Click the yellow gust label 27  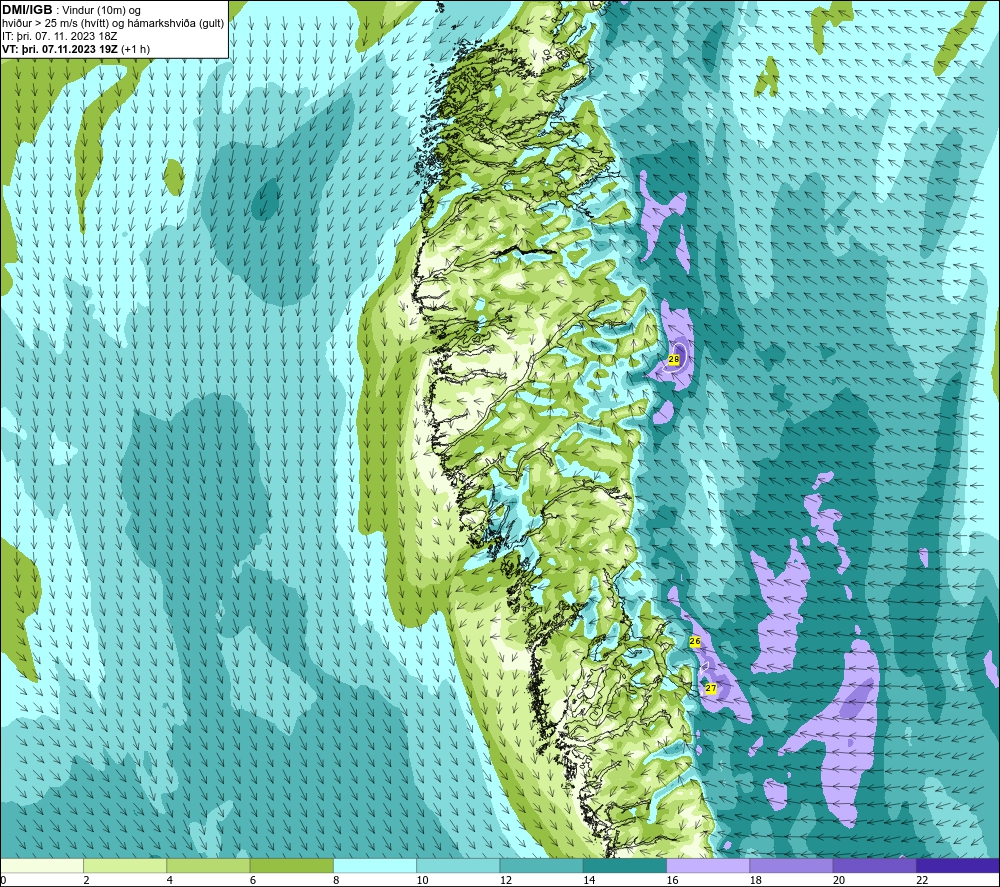pyautogui.click(x=710, y=688)
